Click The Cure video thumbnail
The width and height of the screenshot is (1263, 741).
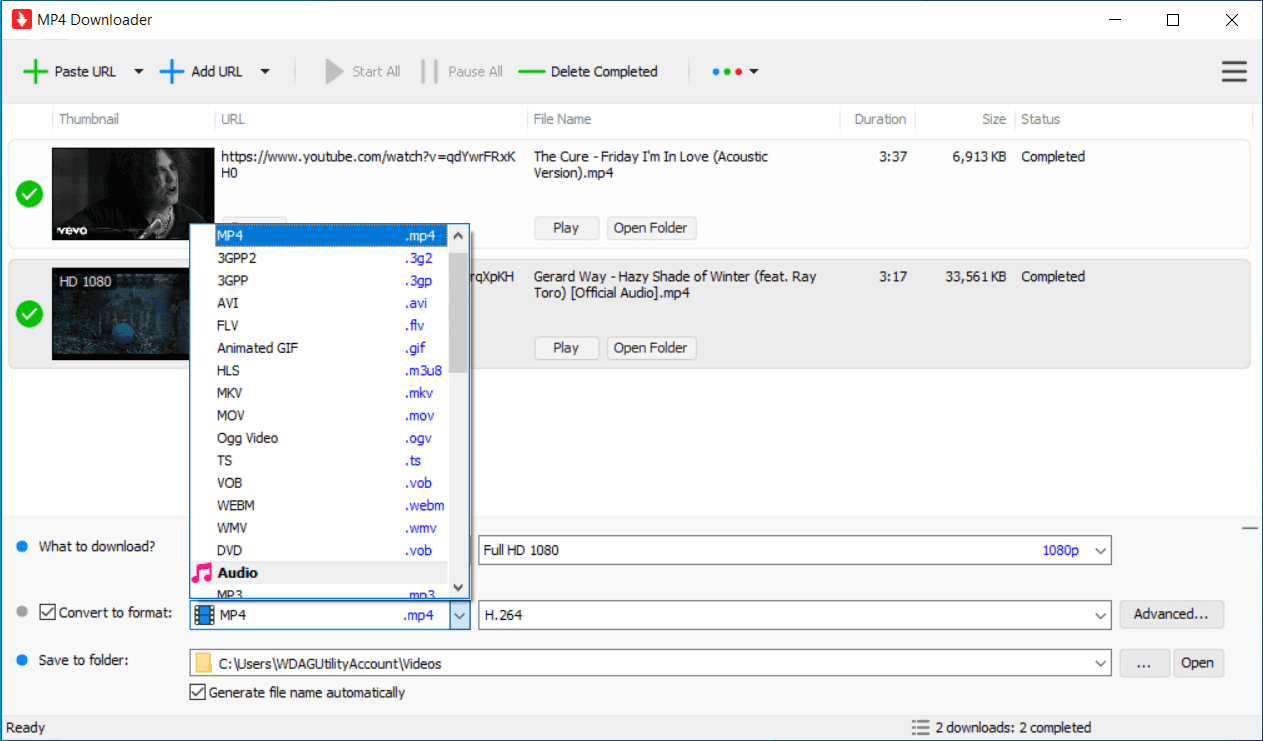point(133,194)
